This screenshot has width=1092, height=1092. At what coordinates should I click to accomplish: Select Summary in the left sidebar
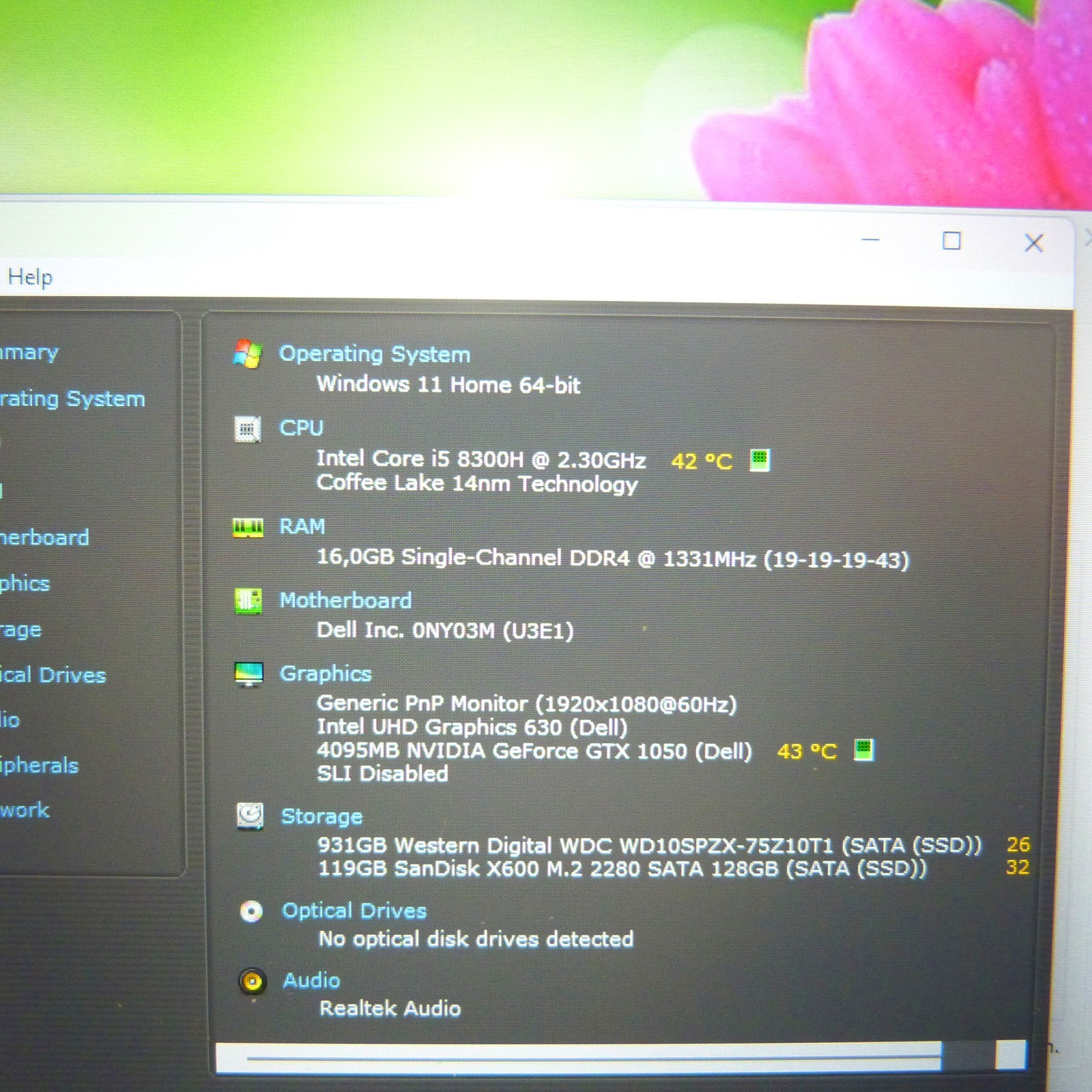(29, 353)
